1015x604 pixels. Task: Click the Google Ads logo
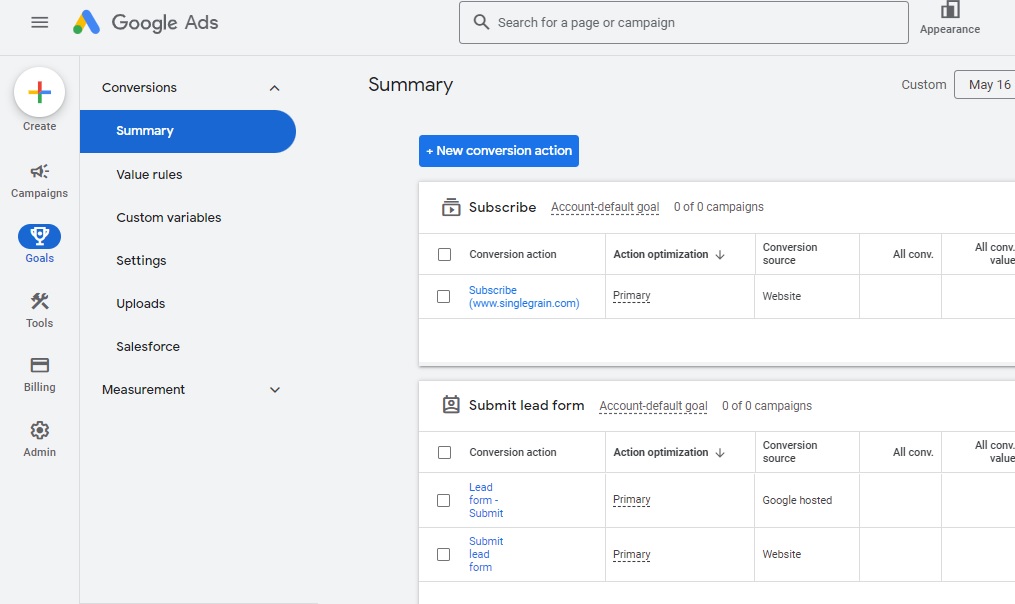[146, 22]
